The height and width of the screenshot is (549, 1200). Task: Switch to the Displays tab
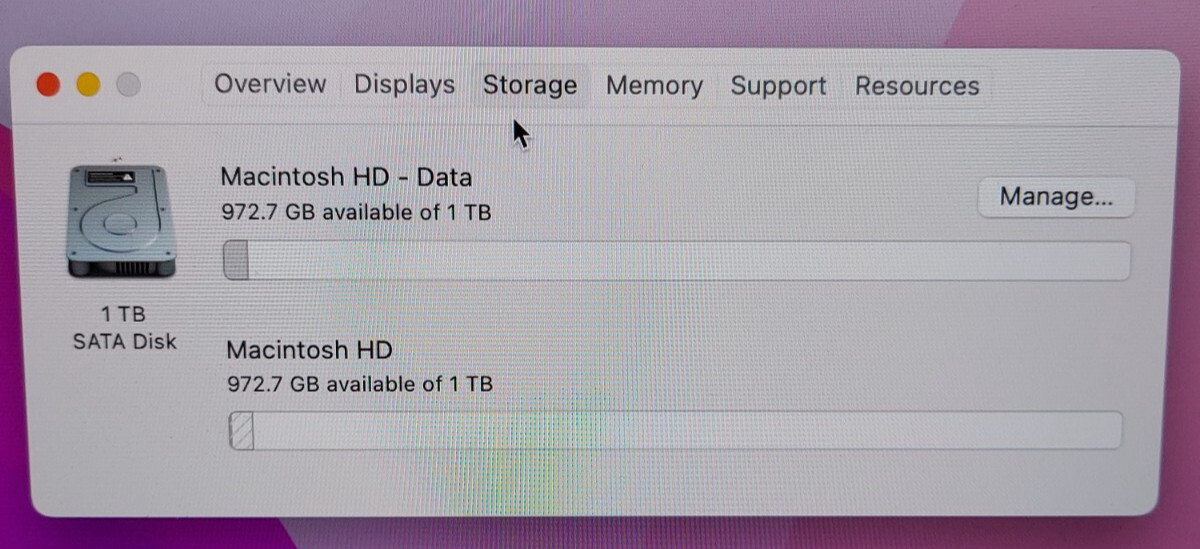(404, 85)
